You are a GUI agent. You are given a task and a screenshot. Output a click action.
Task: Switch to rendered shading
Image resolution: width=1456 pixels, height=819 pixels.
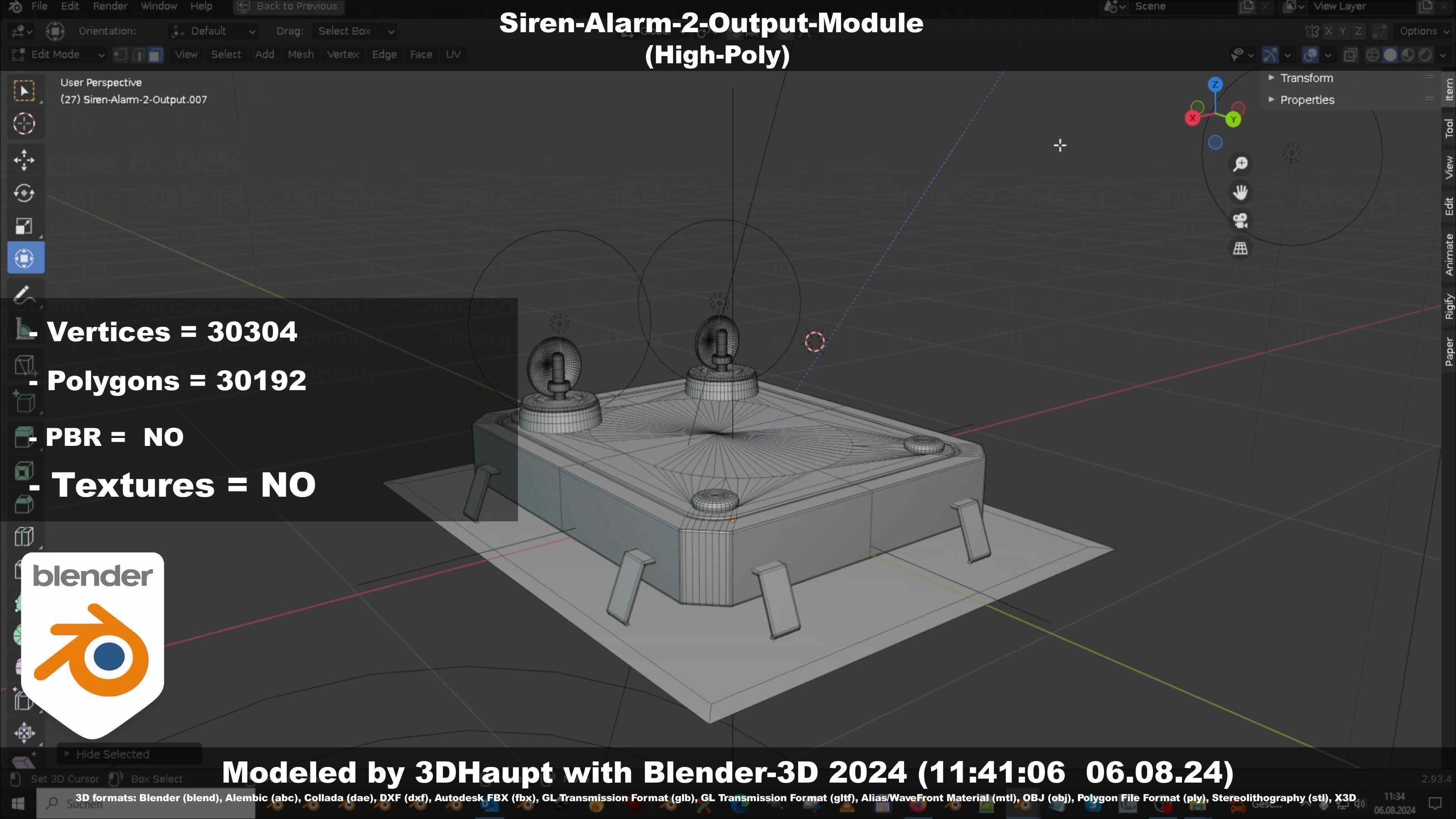(1426, 55)
